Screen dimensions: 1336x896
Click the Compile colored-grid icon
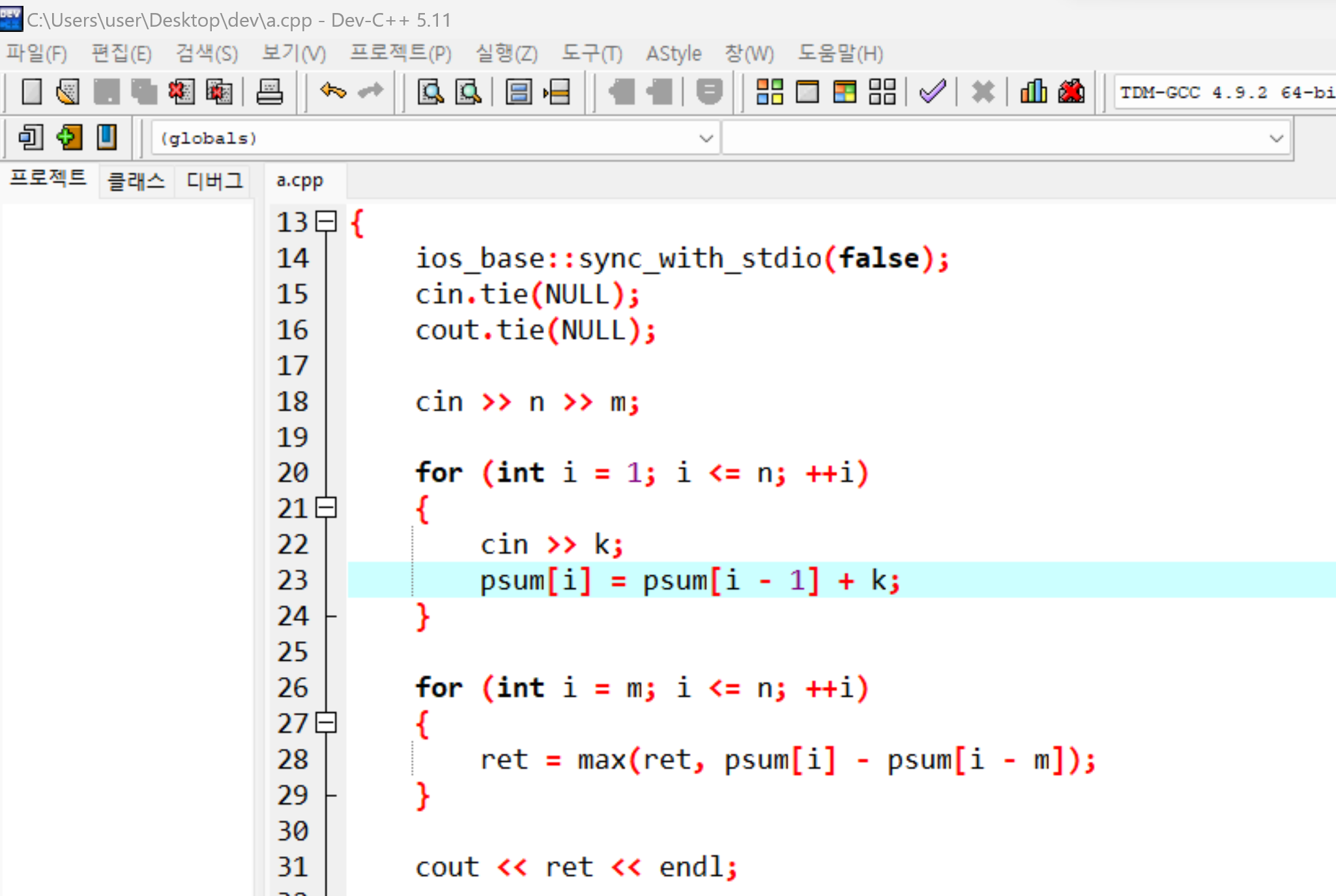769,92
